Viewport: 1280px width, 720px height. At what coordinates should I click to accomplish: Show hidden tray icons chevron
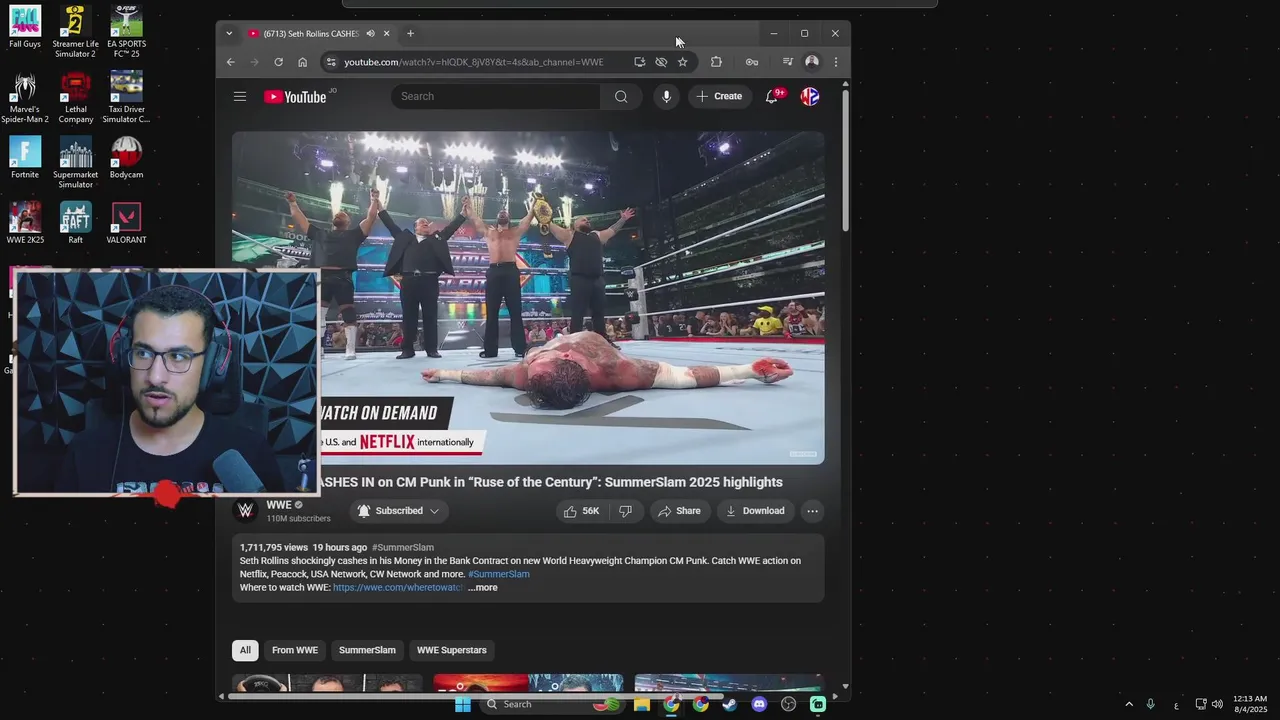coord(1129,704)
